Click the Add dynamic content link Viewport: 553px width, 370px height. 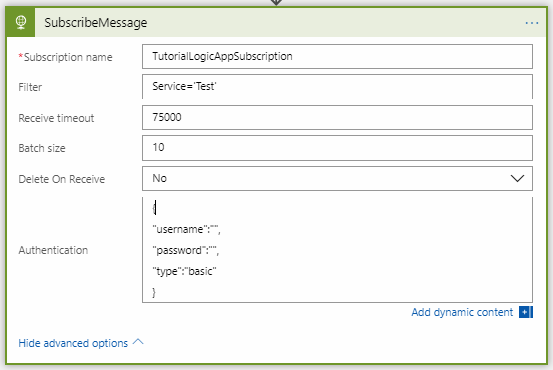462,312
